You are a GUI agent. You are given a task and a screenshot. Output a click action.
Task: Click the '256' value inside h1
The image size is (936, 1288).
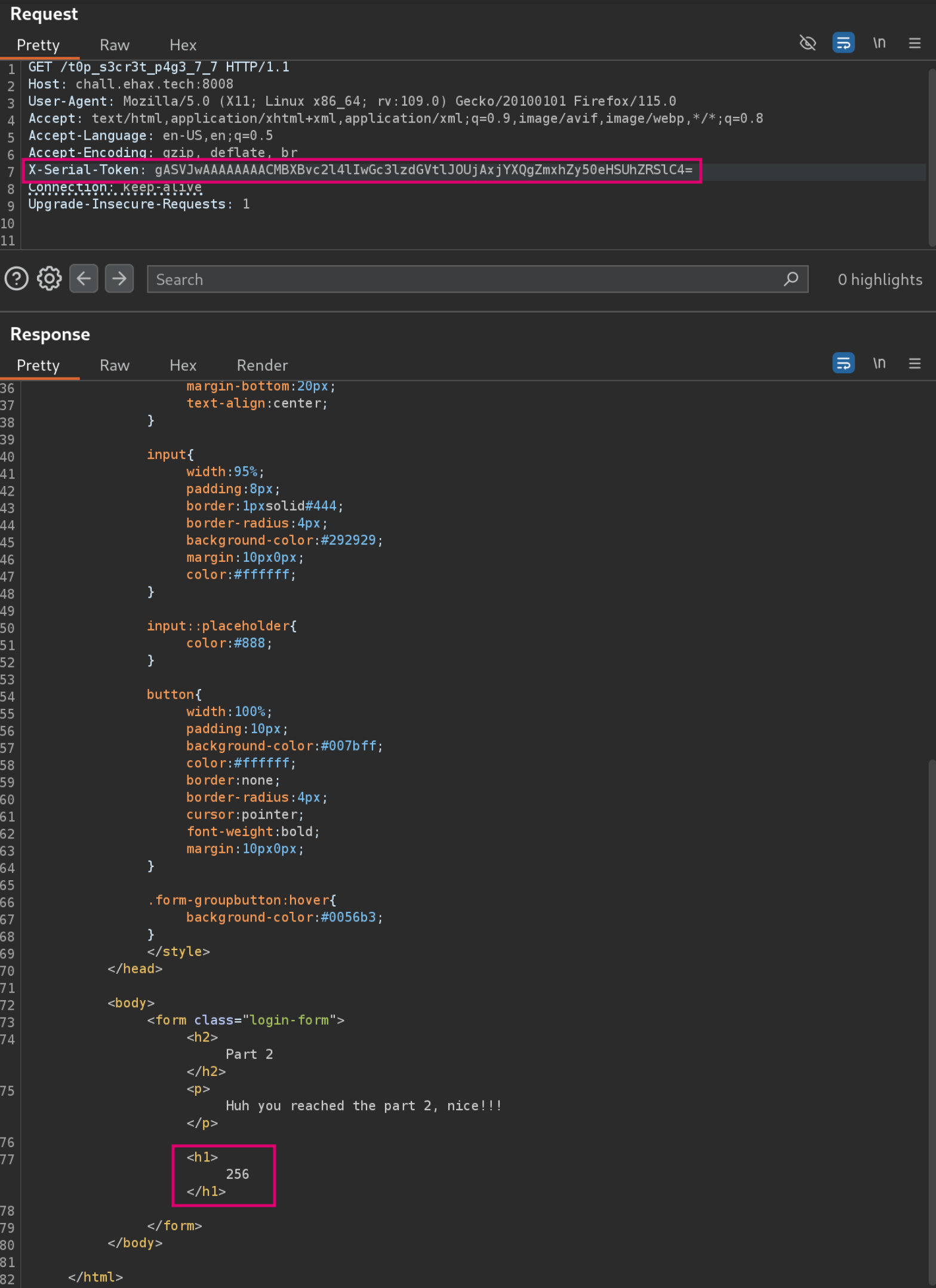tap(237, 1174)
